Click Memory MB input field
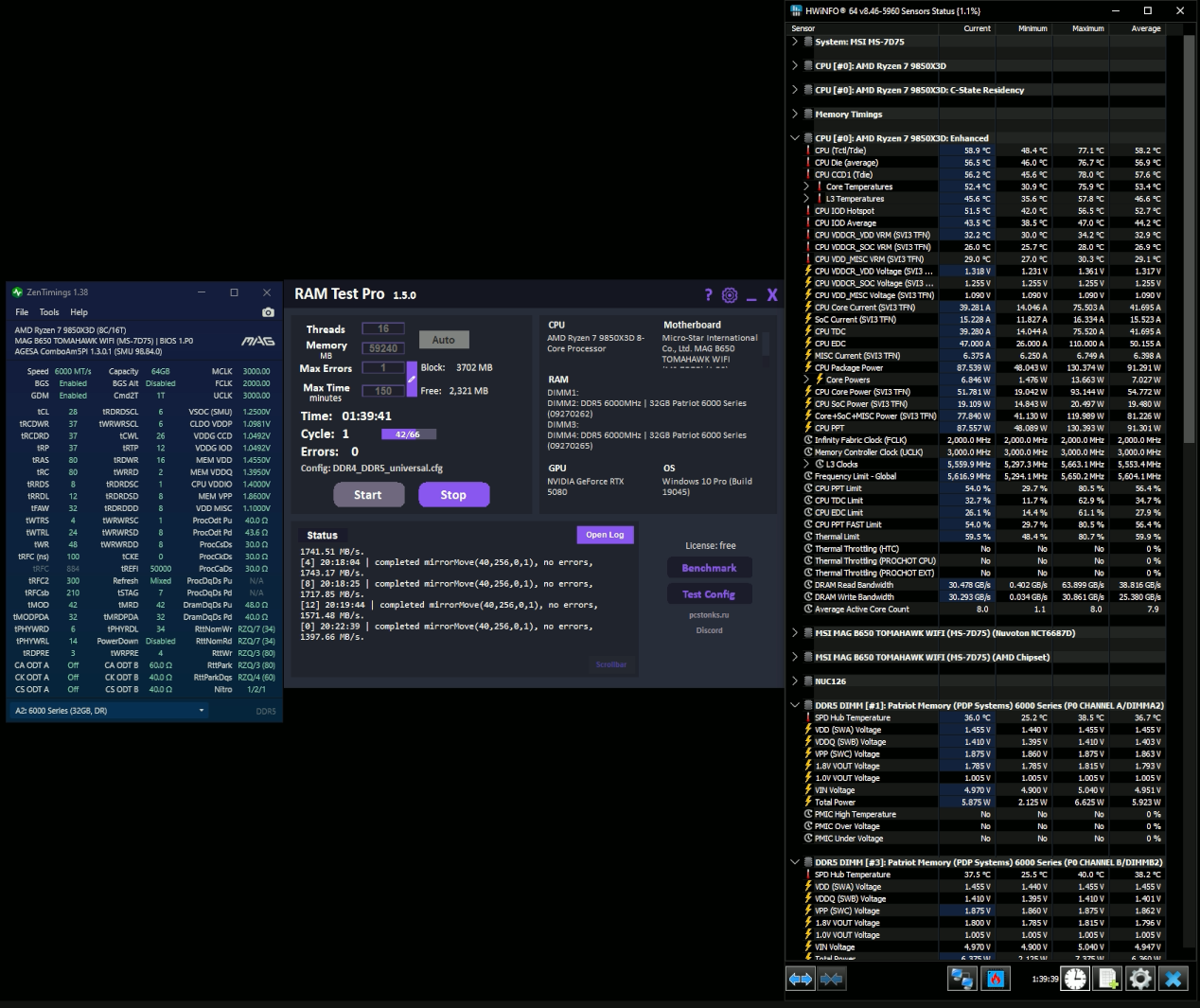Screen dimensions: 1200x1008 (x=383, y=348)
